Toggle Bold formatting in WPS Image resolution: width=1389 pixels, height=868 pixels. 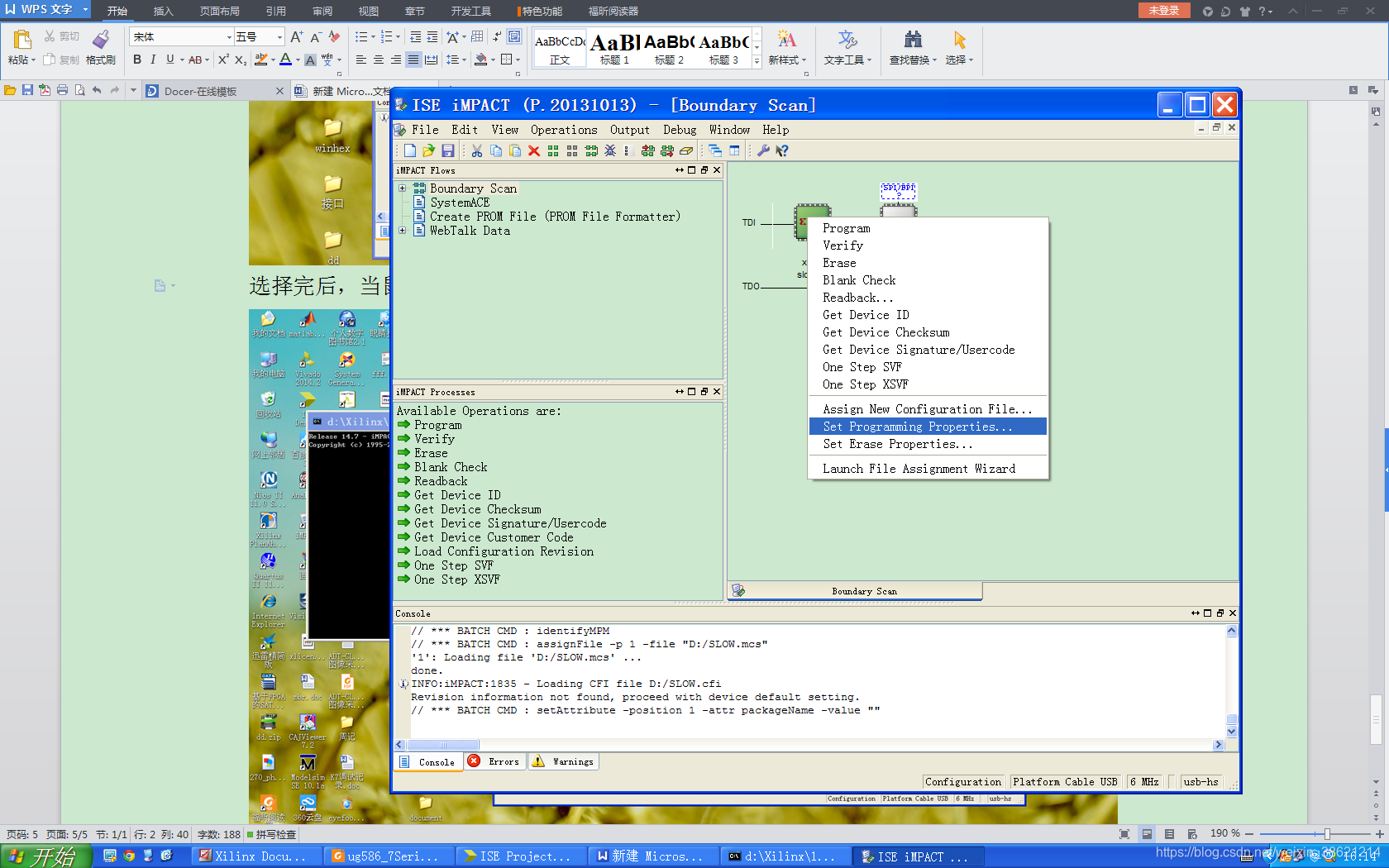[137, 60]
